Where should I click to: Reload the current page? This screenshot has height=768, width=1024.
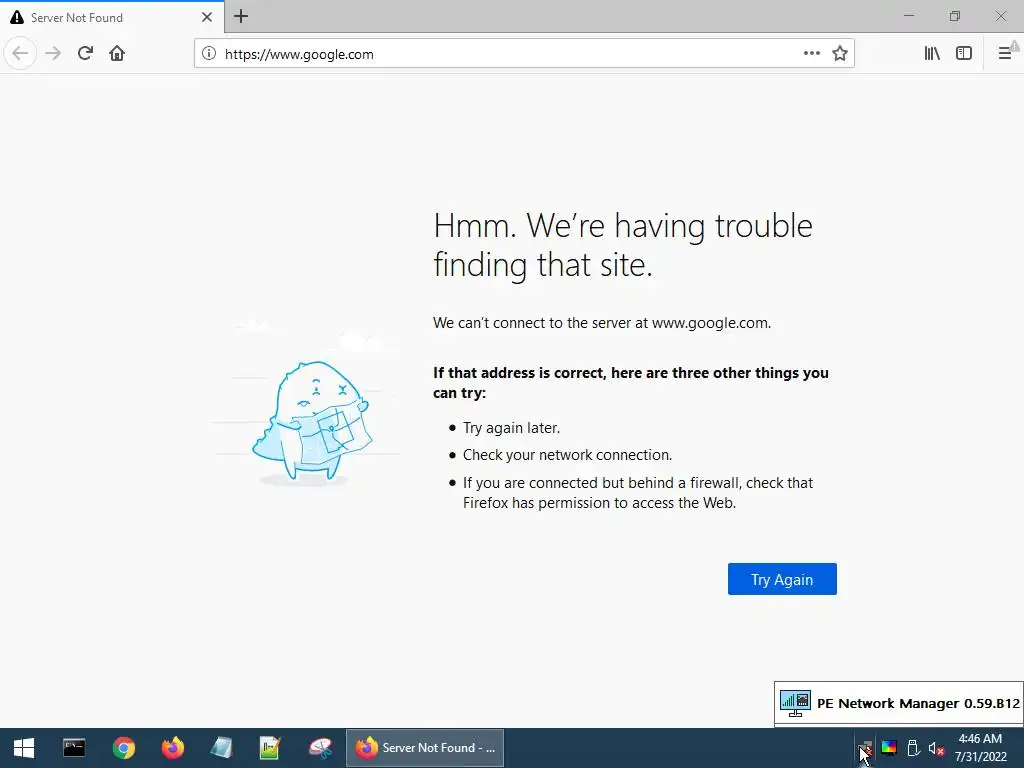85,54
